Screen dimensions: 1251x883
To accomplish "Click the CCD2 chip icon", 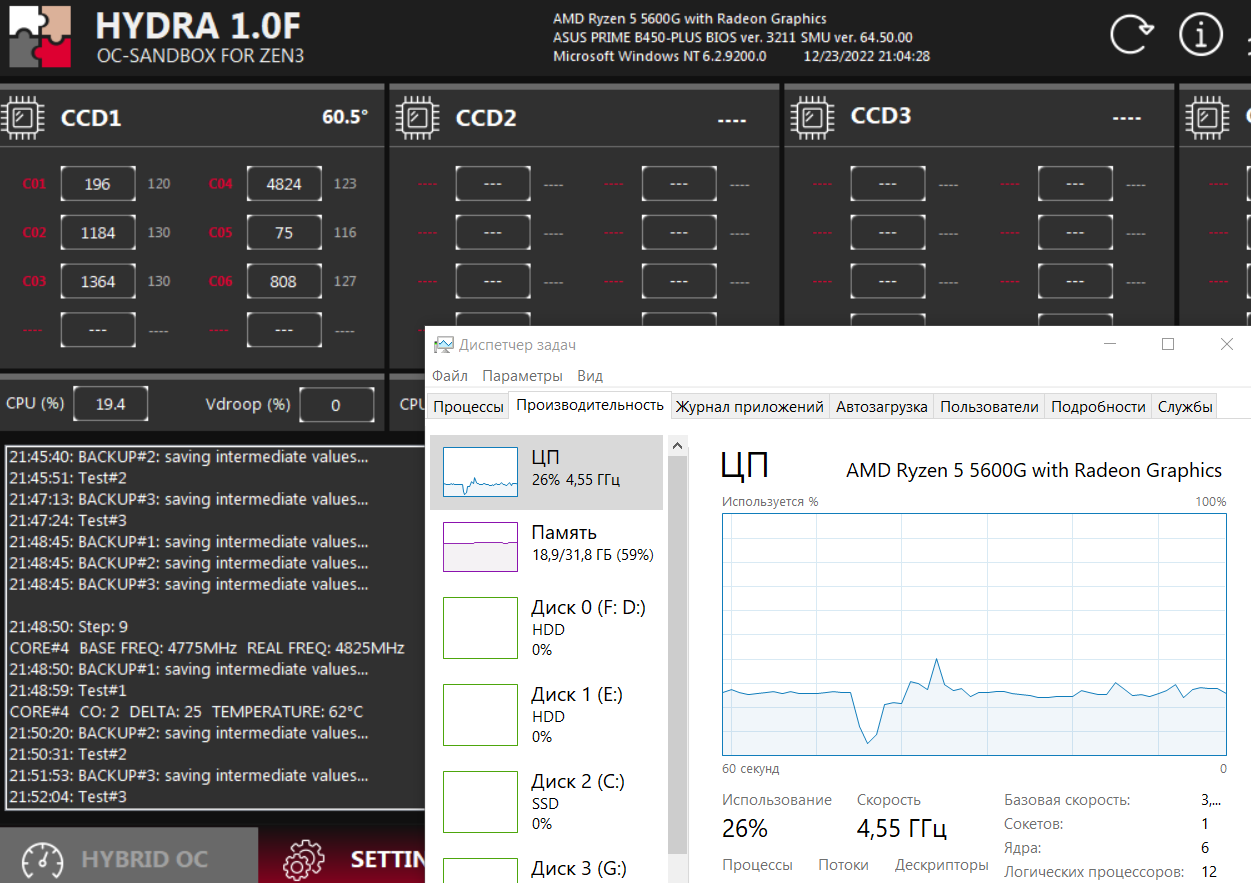I will point(416,117).
